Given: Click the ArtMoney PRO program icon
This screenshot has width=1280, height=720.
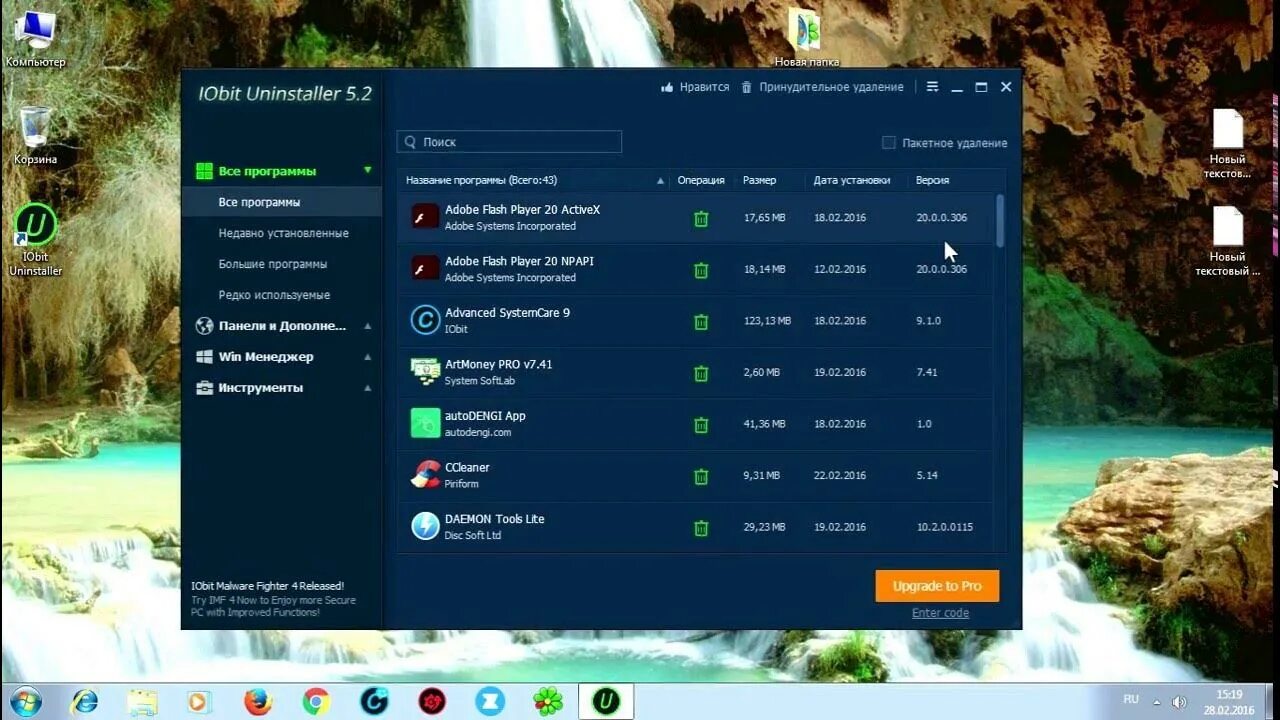Looking at the screenshot, I should point(425,371).
